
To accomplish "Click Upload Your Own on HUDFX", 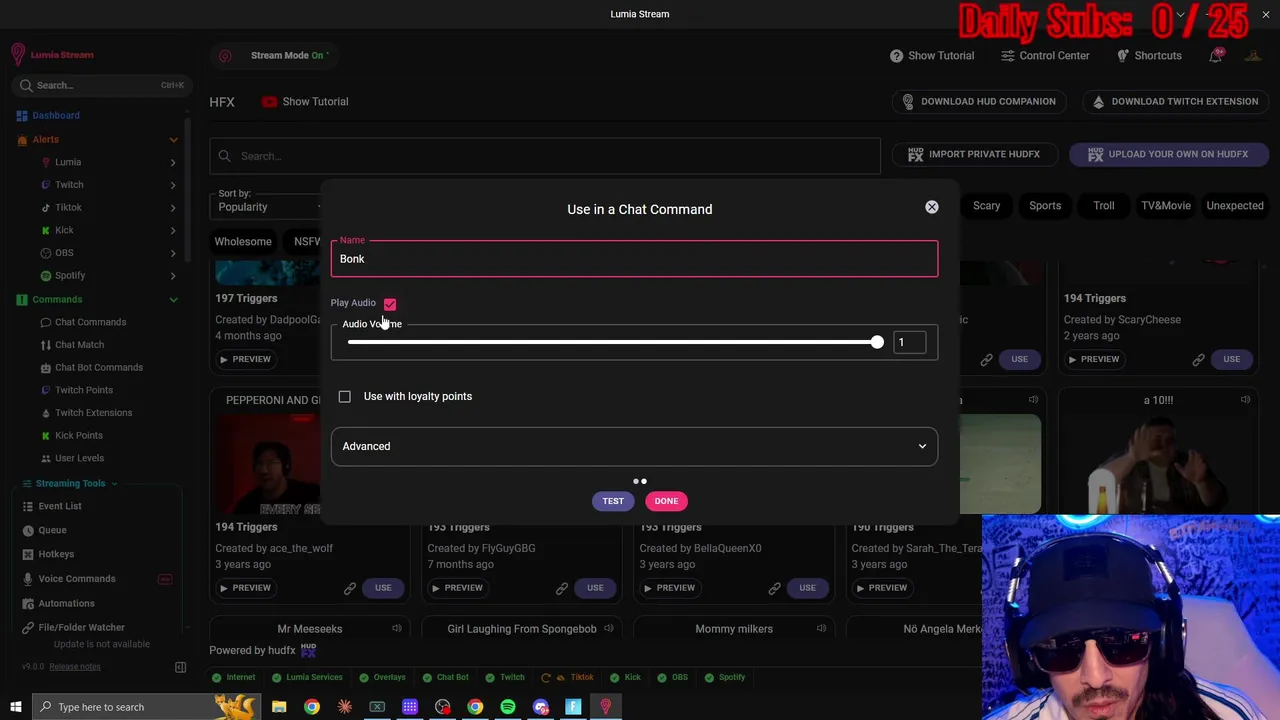I will tap(1168, 154).
